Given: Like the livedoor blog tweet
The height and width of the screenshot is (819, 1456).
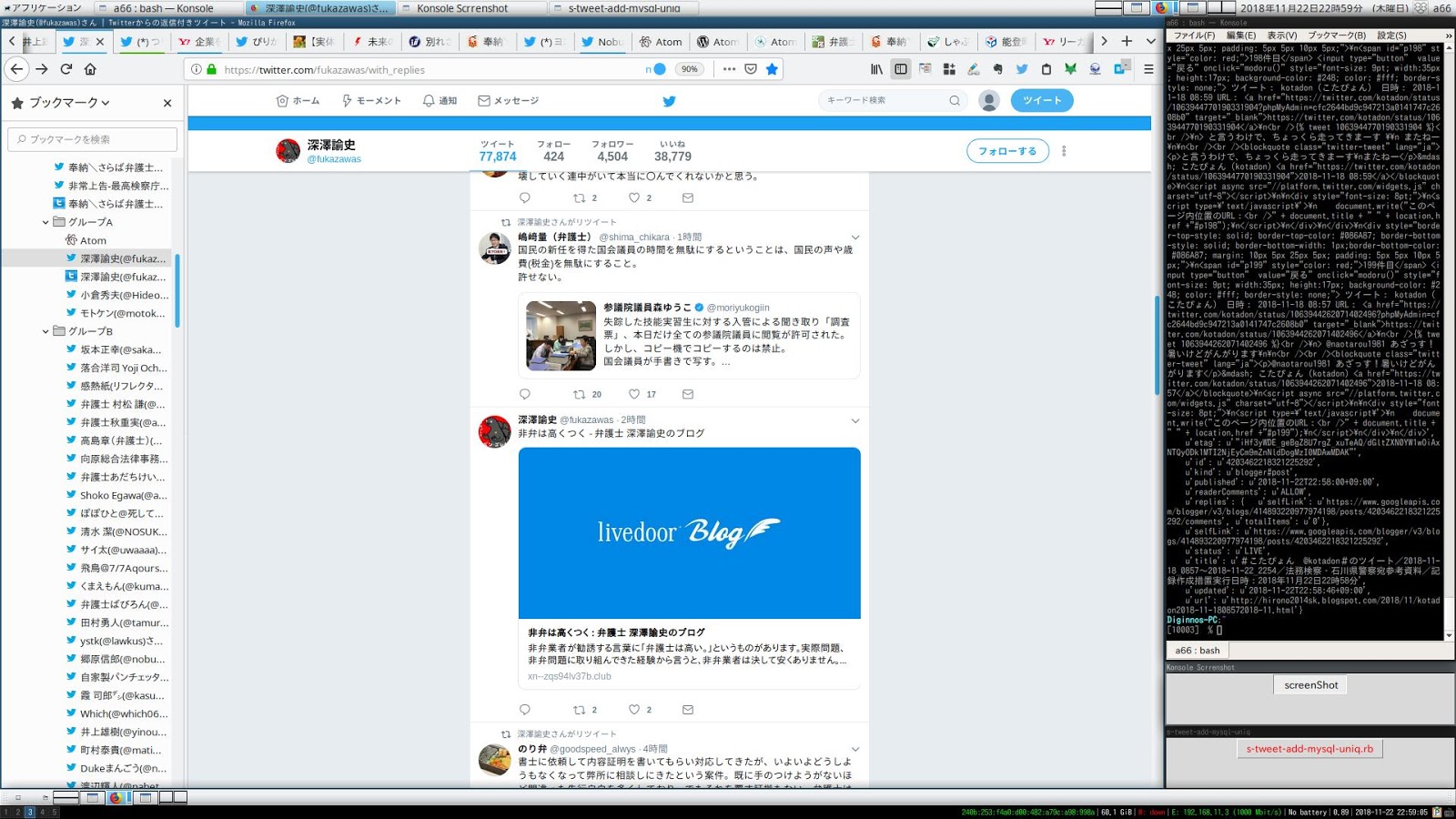Looking at the screenshot, I should (640, 710).
